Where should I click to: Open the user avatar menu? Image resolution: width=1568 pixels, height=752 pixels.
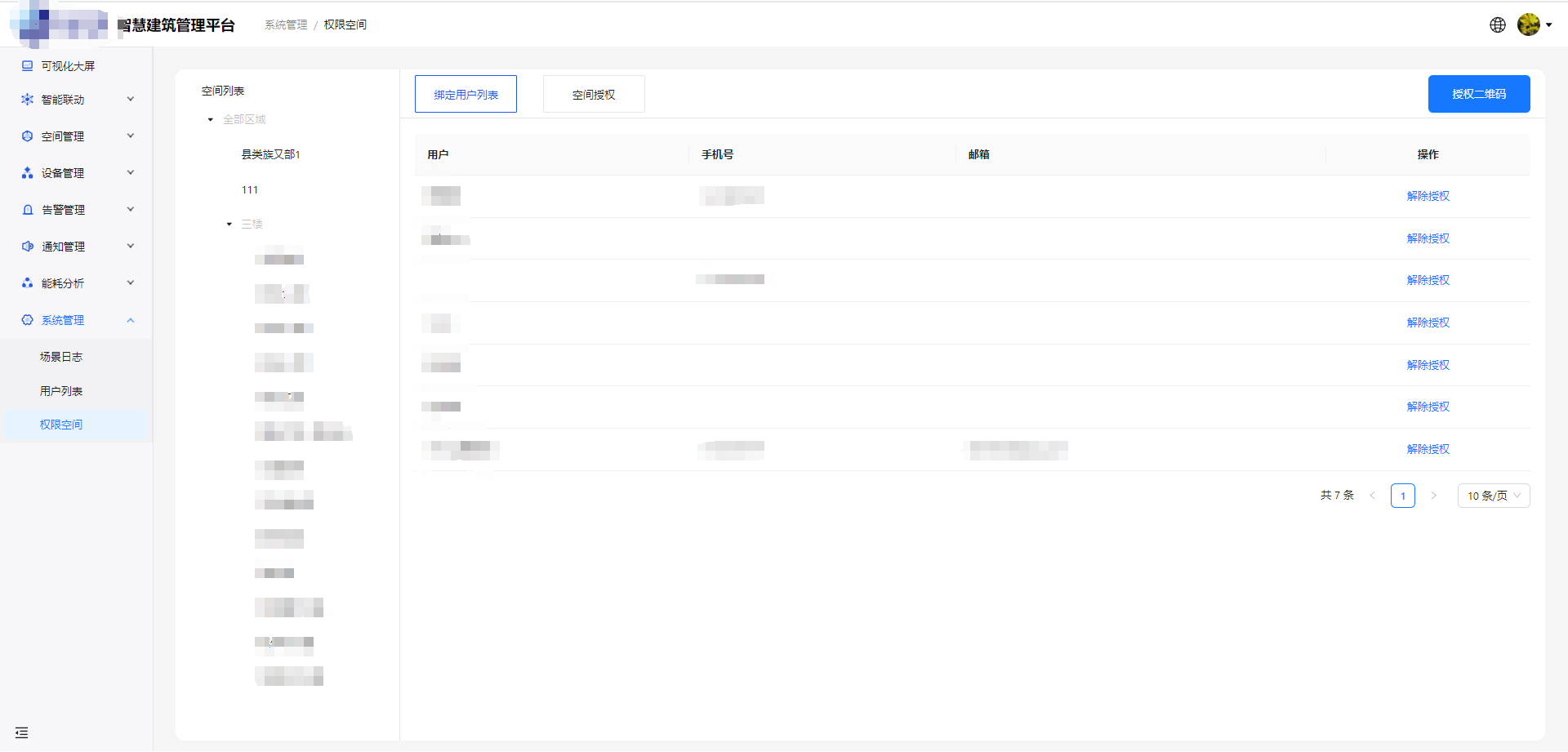[1529, 25]
